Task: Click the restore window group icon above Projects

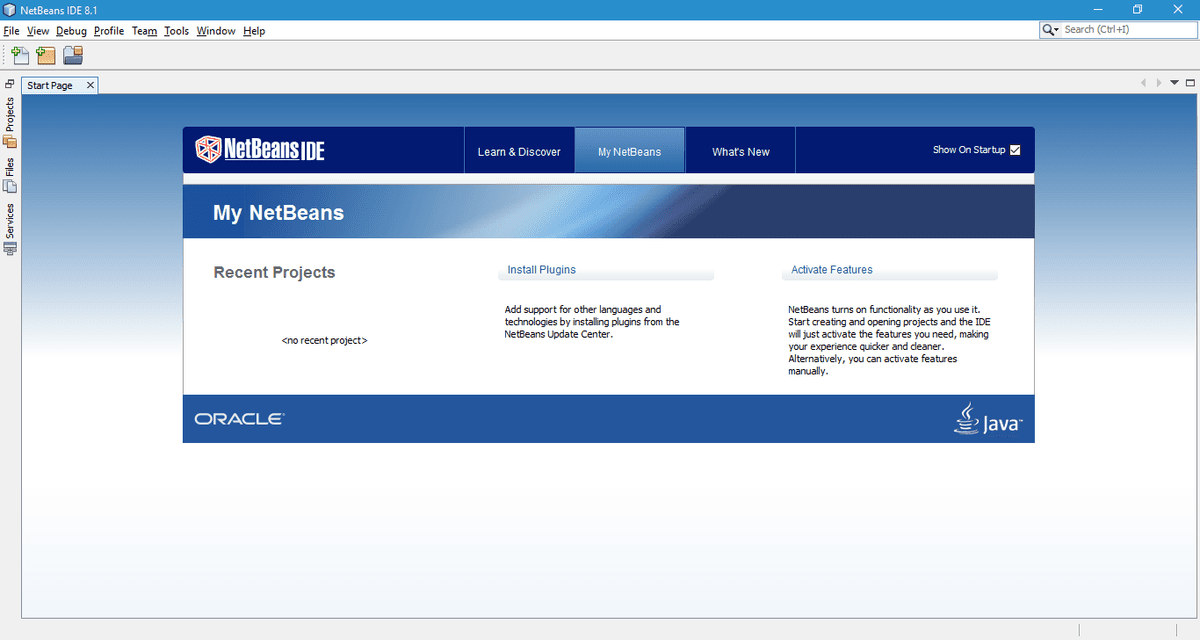Action: (9, 84)
